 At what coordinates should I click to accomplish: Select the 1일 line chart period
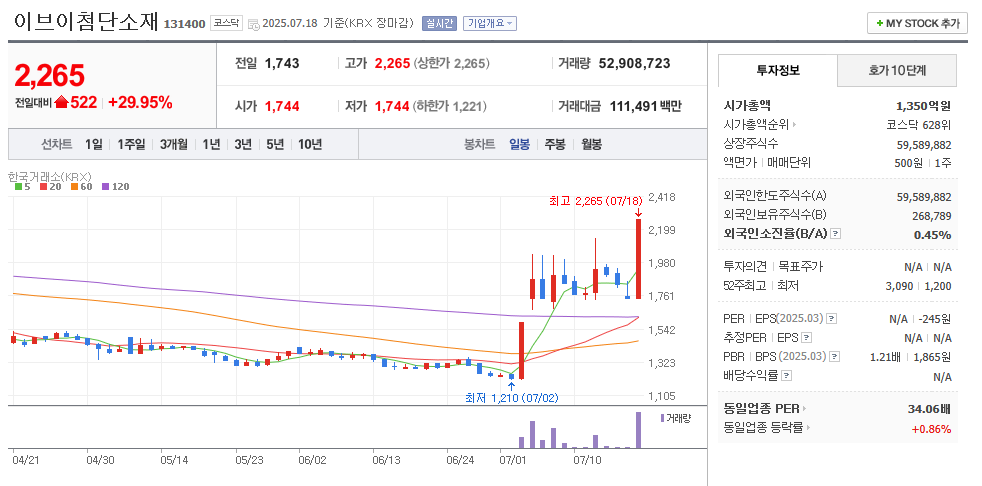click(x=94, y=145)
